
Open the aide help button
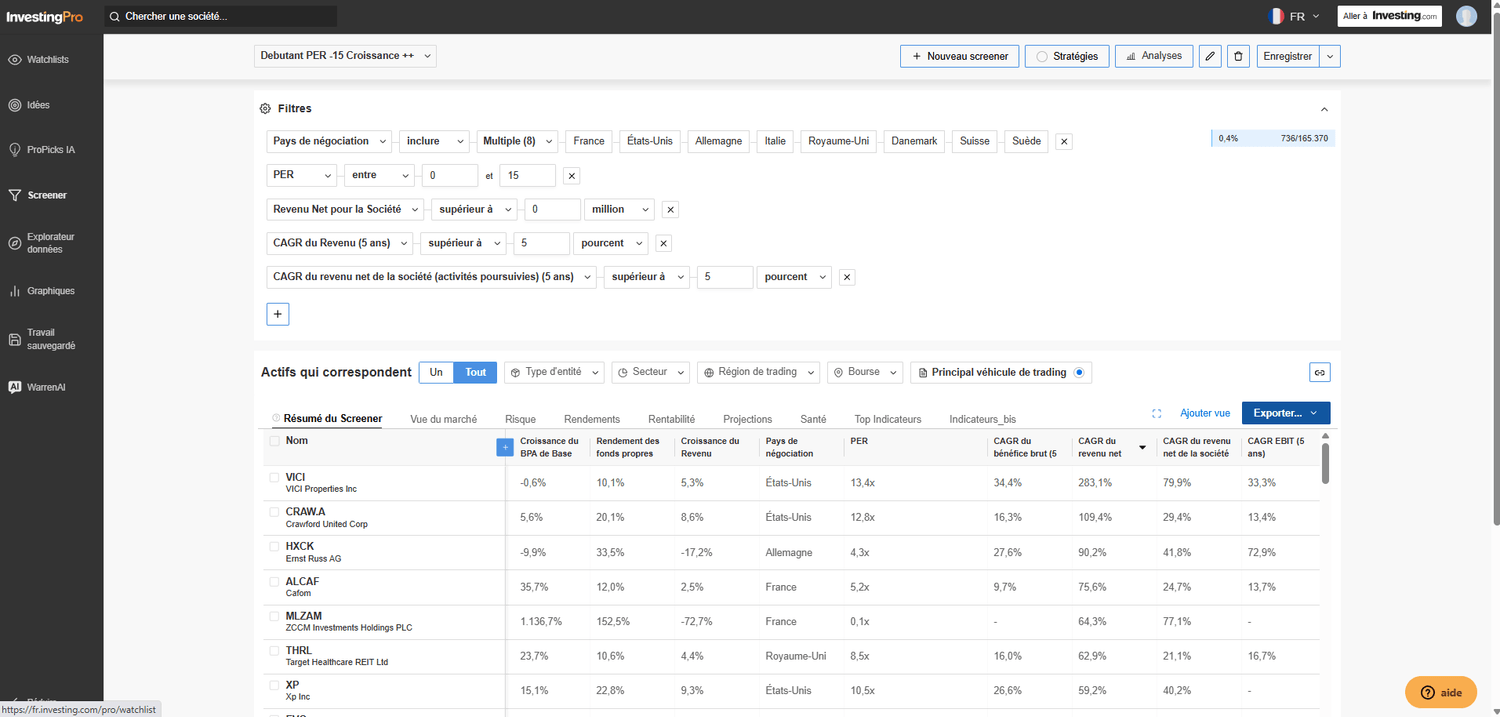click(1441, 692)
